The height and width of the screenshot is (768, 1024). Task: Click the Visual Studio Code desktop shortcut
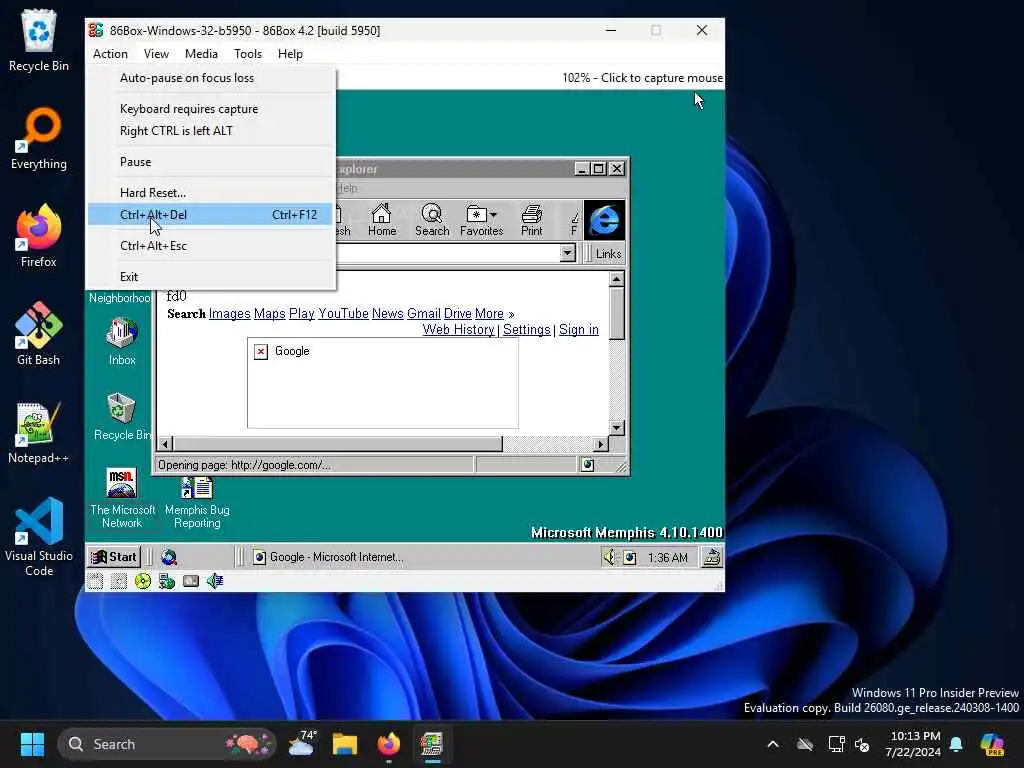tap(39, 537)
